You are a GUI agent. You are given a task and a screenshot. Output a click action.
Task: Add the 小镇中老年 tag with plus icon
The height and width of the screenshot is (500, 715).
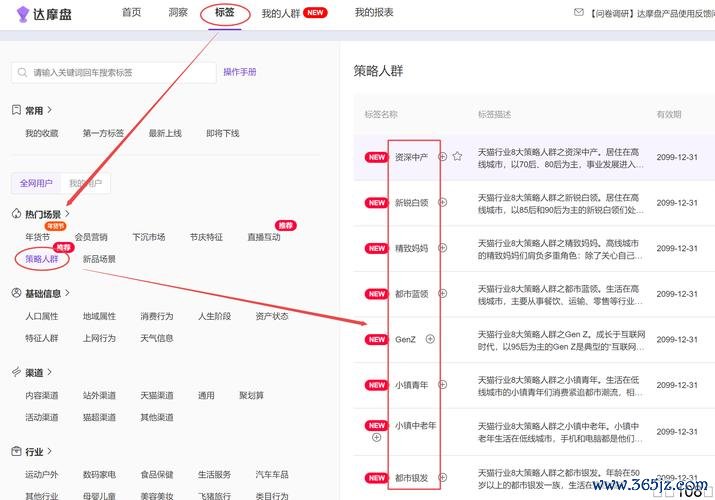click(377, 438)
